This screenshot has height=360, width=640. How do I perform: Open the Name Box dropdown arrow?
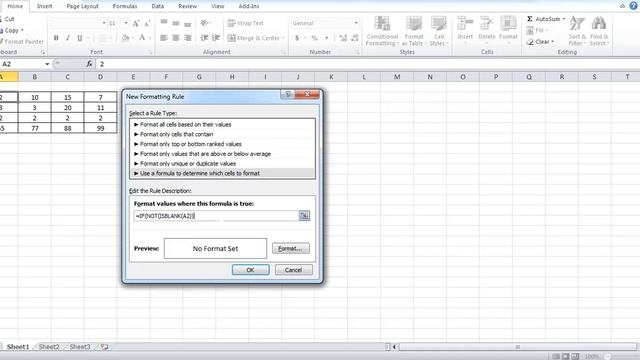[x=47, y=64]
